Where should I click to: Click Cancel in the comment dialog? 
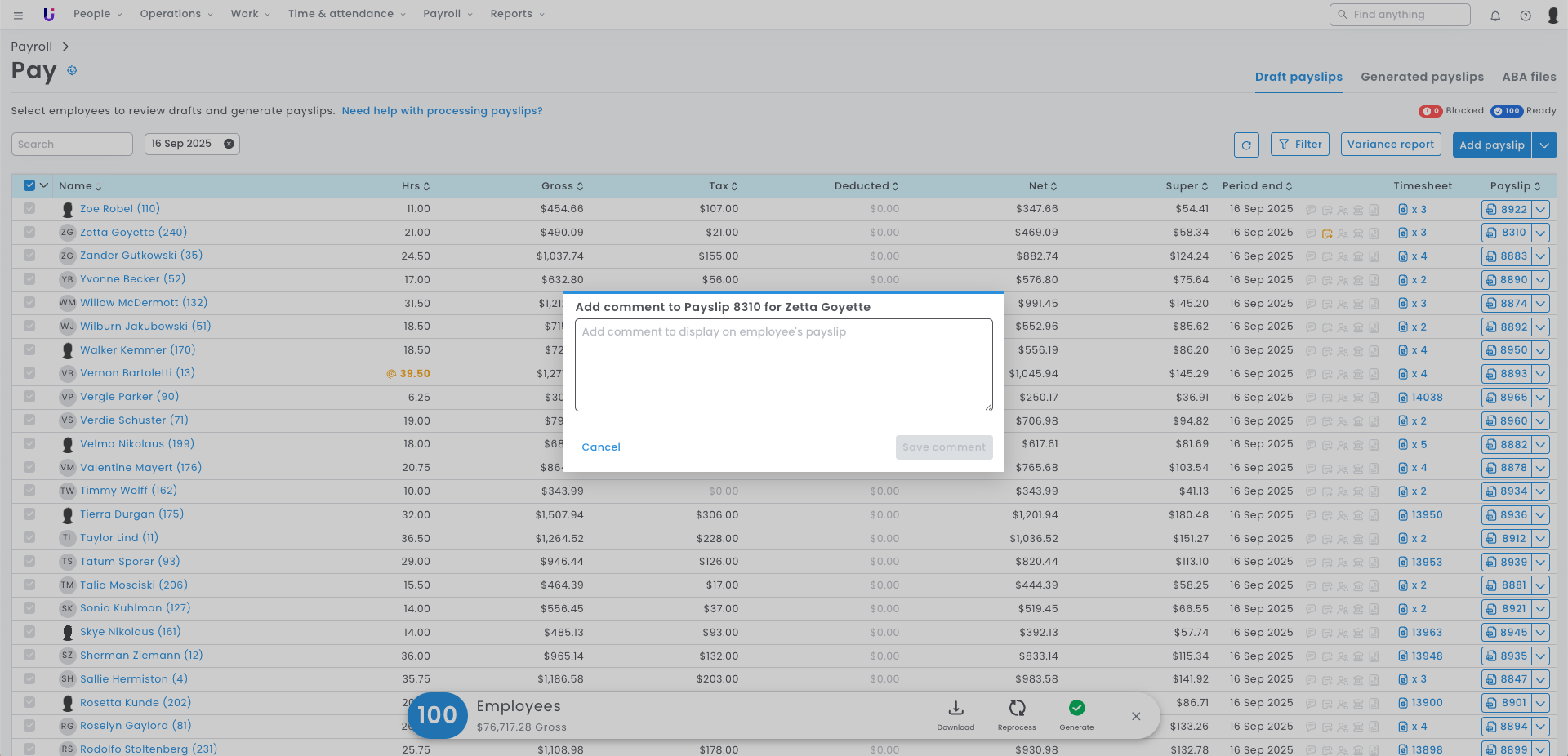point(601,447)
